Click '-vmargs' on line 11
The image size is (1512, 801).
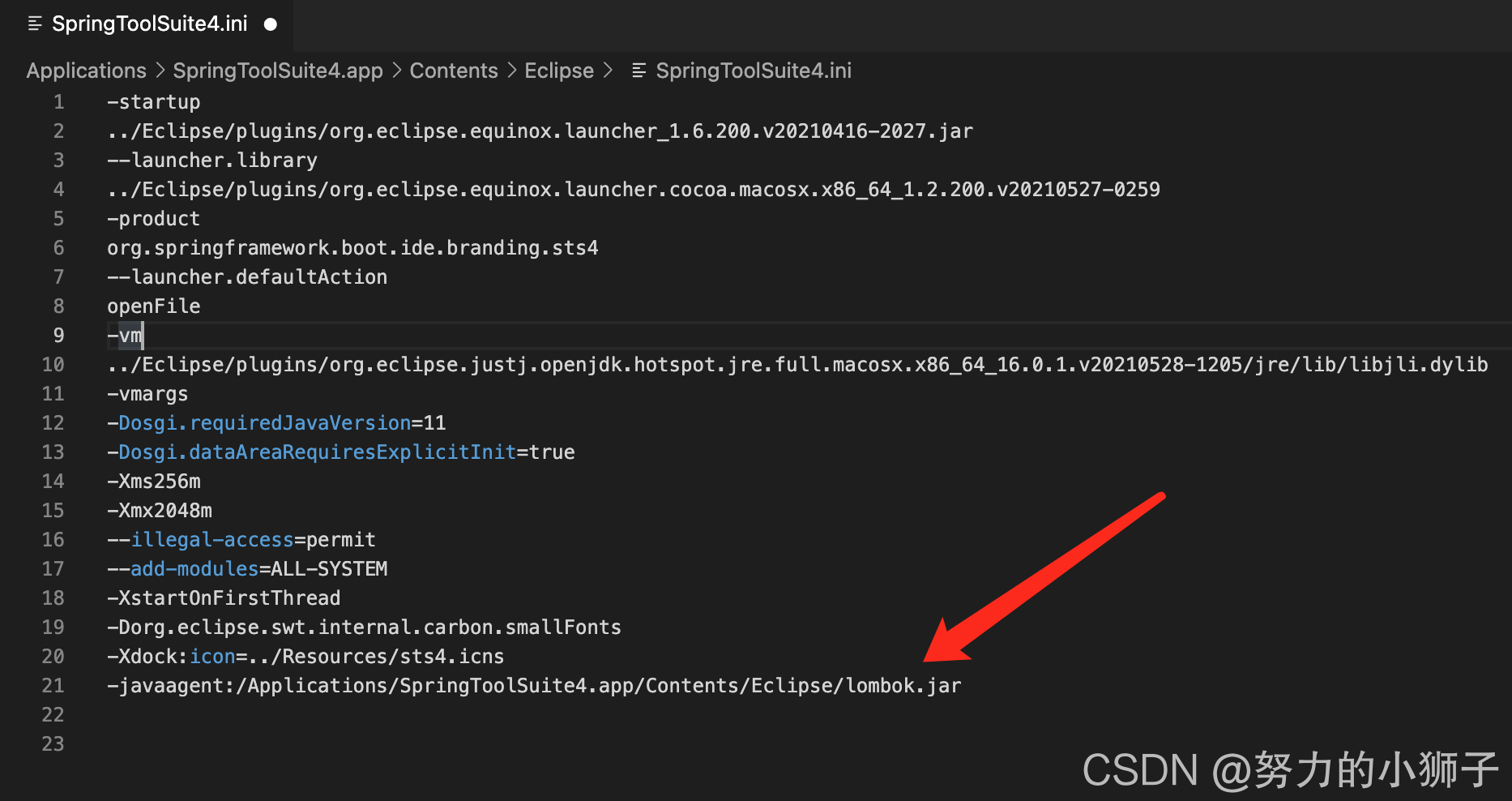(x=147, y=394)
